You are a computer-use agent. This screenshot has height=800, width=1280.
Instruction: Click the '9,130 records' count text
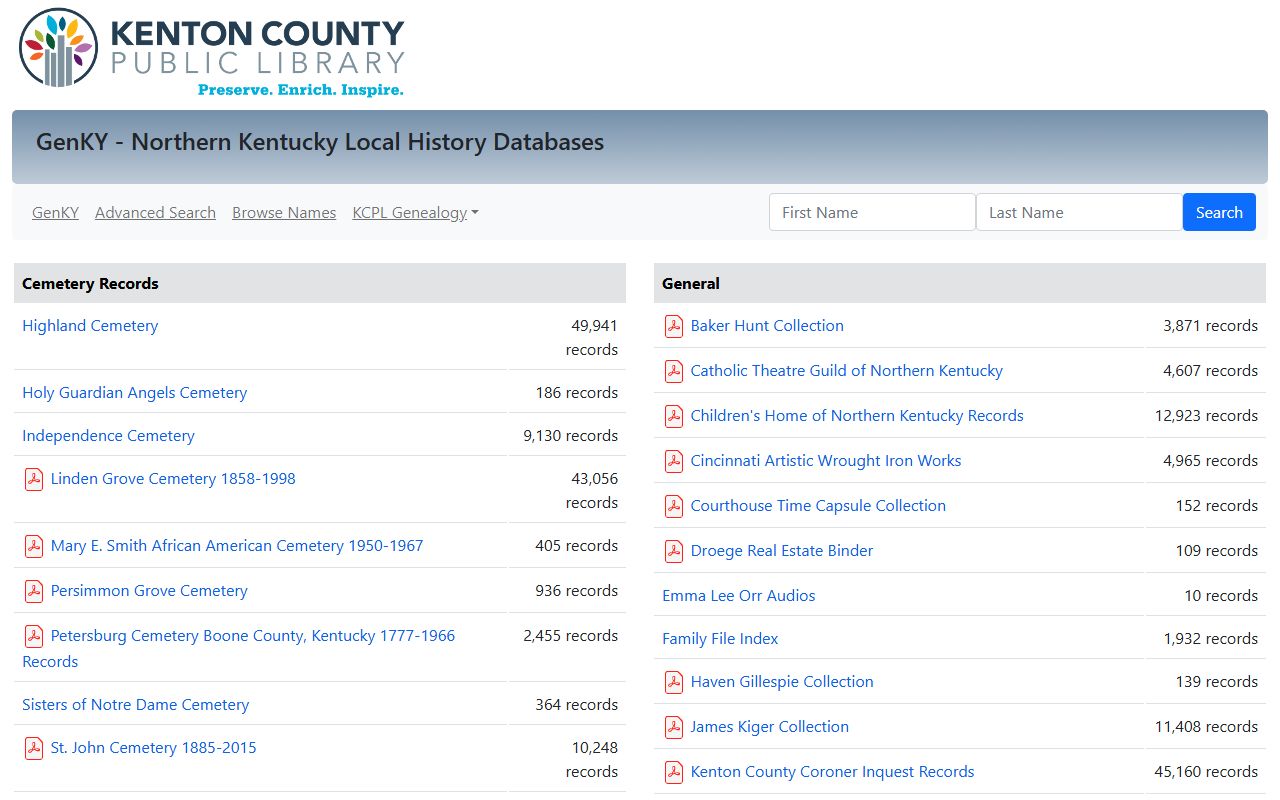[x=571, y=436]
